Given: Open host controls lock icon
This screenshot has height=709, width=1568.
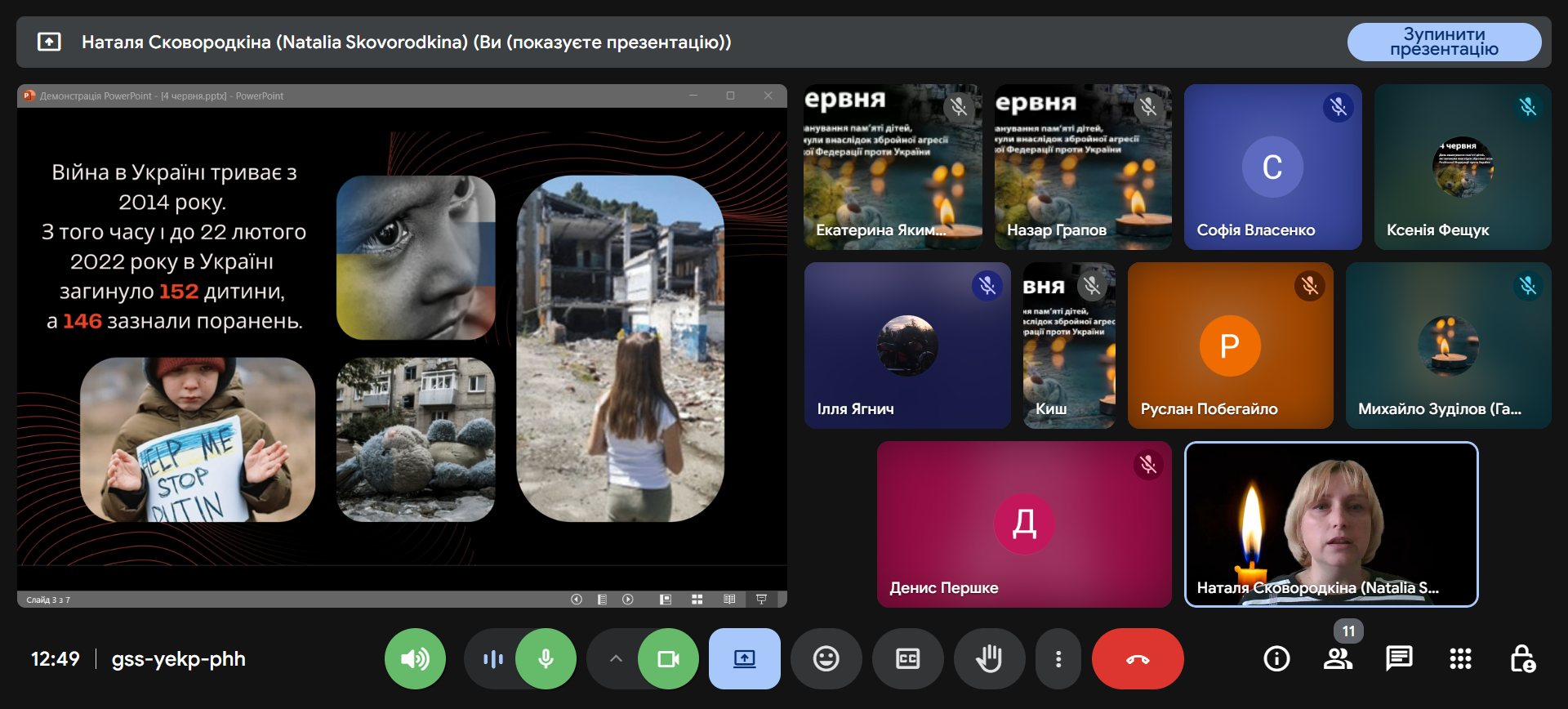Looking at the screenshot, I should click(x=1522, y=658).
